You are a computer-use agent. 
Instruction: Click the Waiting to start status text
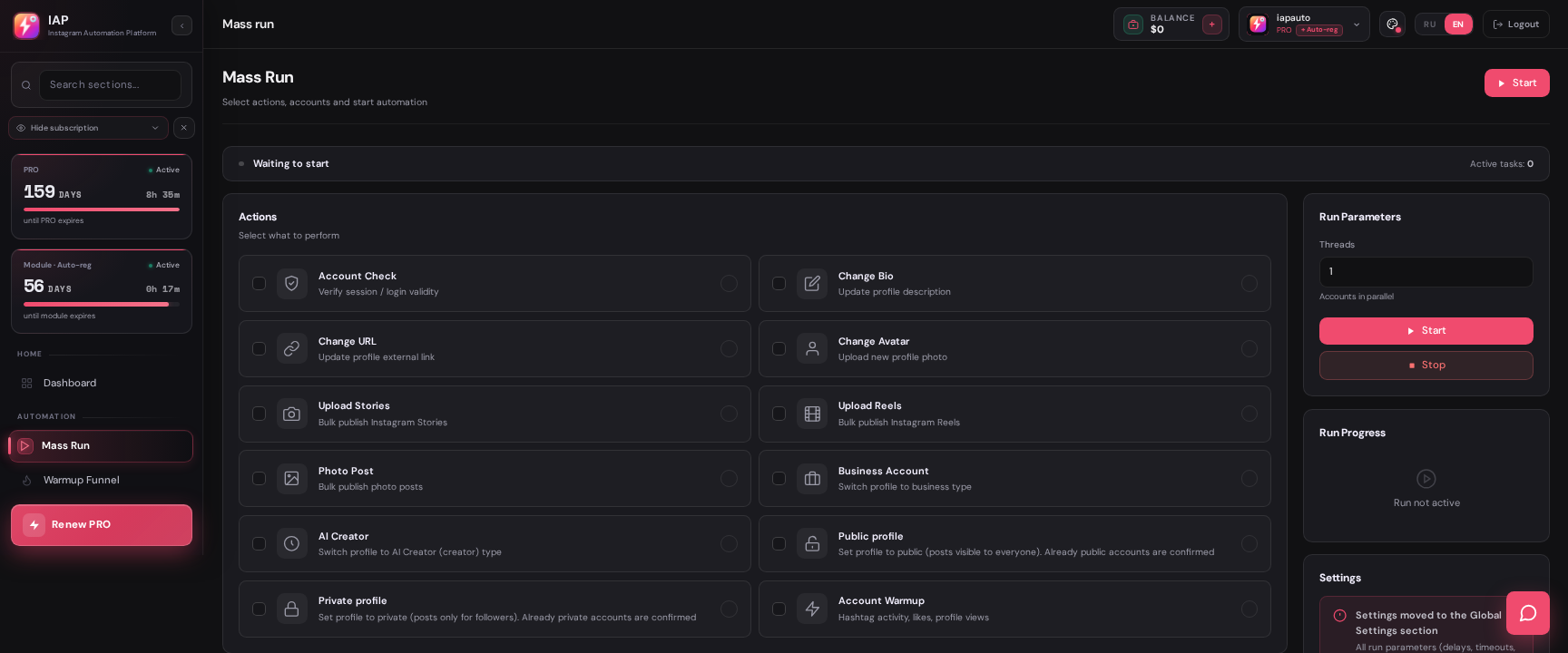coord(290,164)
